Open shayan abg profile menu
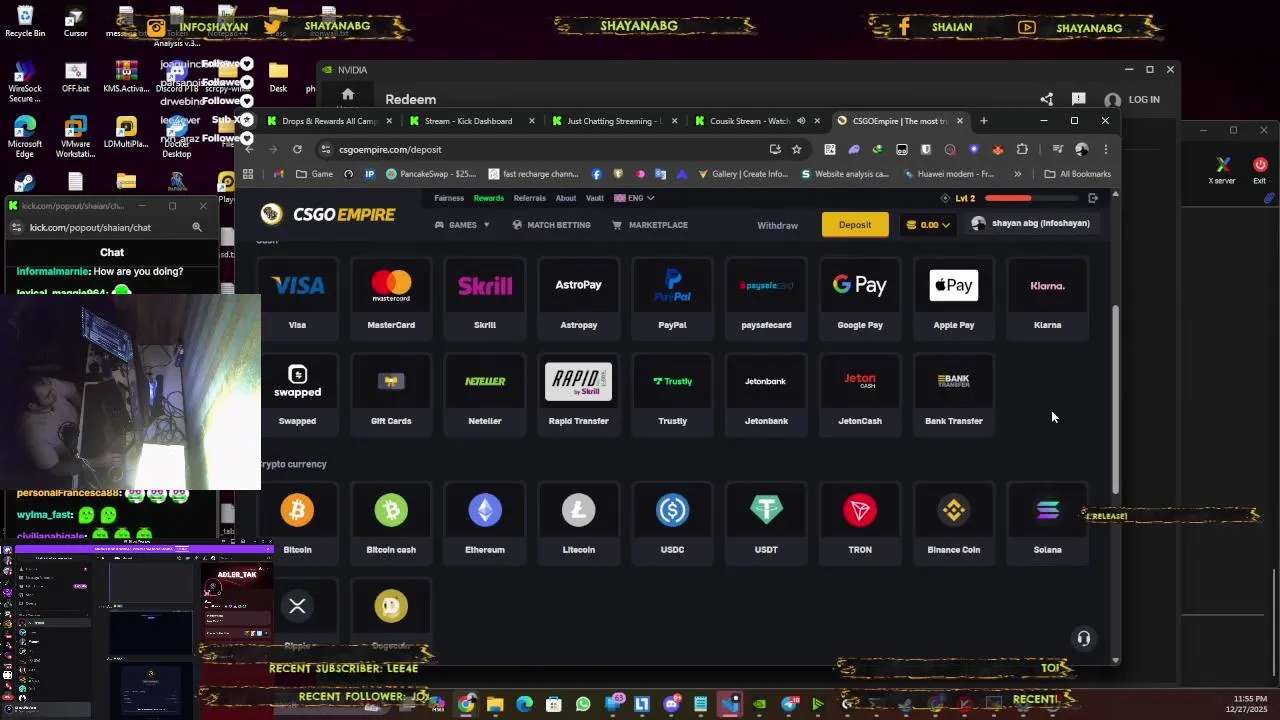1280x720 pixels. [1032, 224]
